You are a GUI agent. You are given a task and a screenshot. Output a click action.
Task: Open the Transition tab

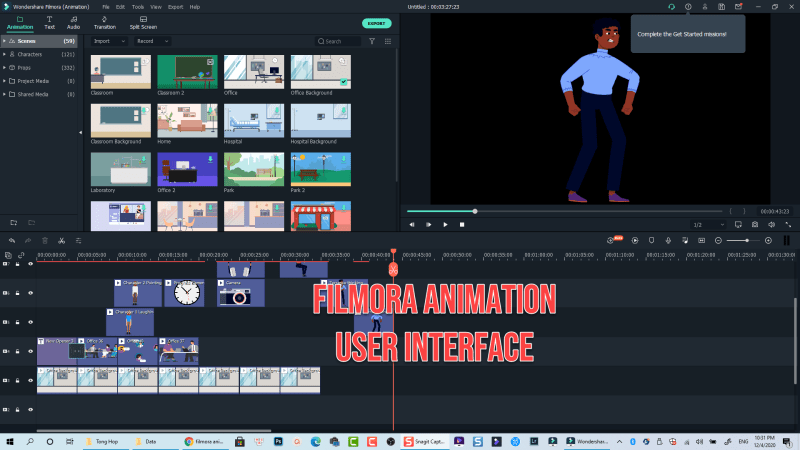click(104, 24)
